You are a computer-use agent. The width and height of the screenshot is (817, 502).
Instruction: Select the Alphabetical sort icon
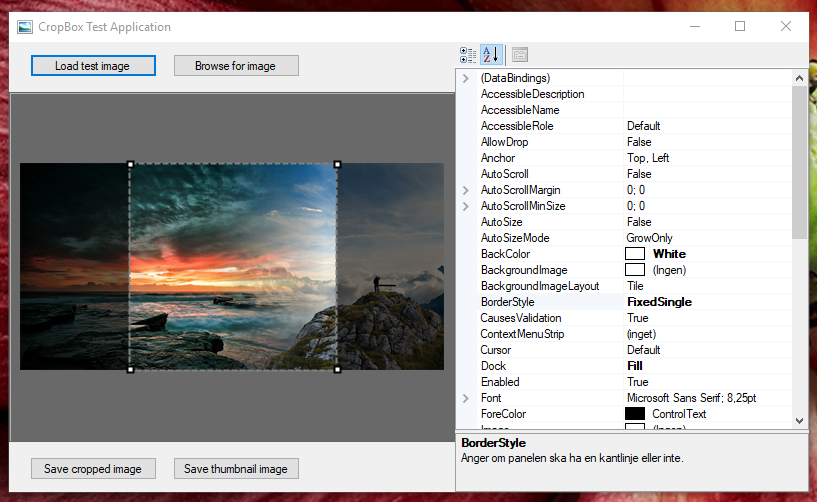coord(491,55)
